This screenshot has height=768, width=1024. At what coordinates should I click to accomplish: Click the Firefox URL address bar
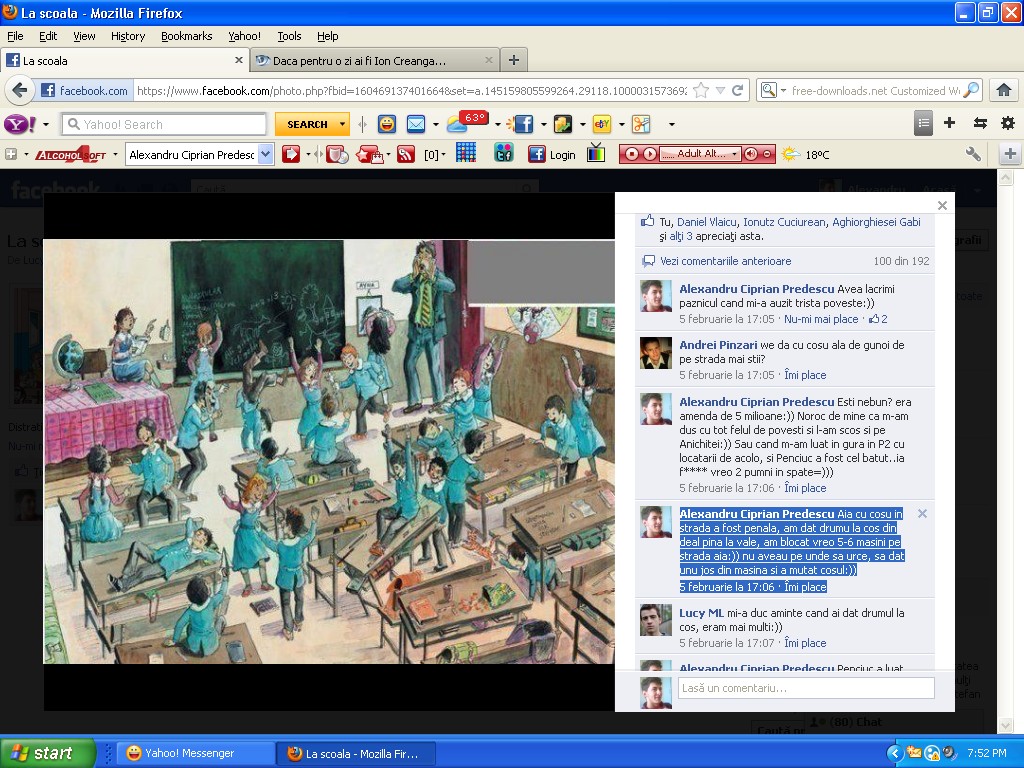(411, 90)
